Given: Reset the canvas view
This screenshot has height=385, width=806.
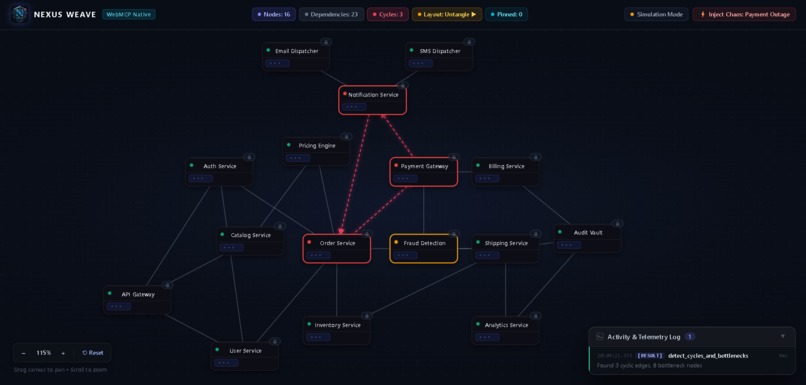Looking at the screenshot, I should [93, 353].
